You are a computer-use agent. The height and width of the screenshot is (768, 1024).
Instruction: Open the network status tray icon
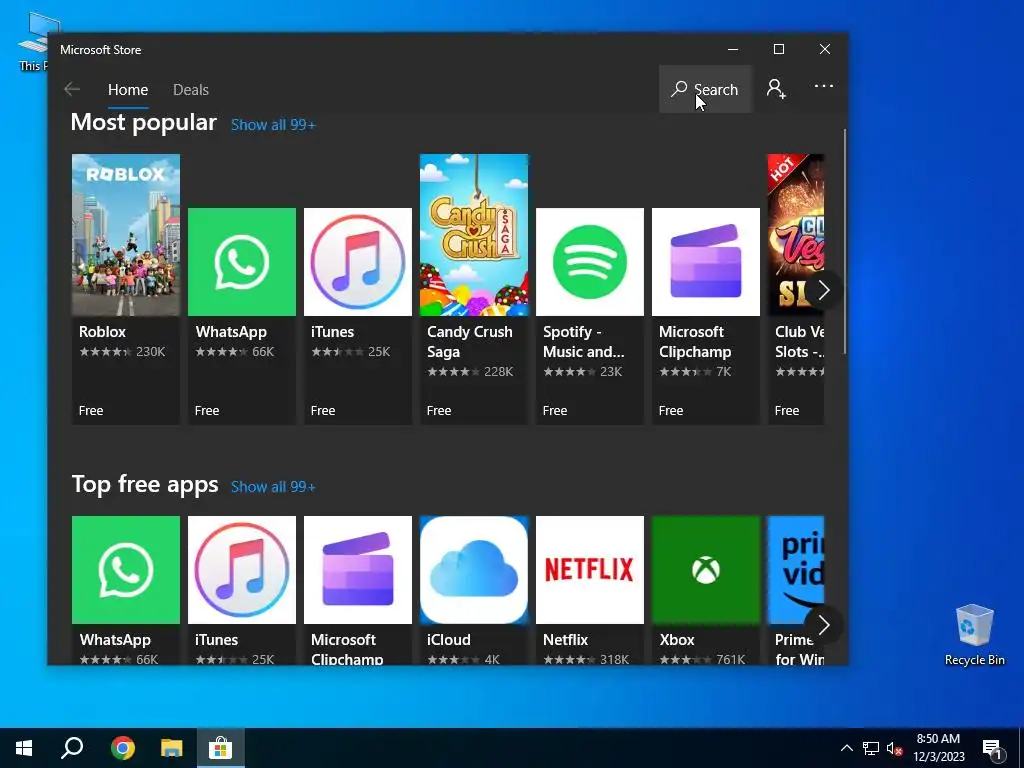pyautogui.click(x=871, y=748)
